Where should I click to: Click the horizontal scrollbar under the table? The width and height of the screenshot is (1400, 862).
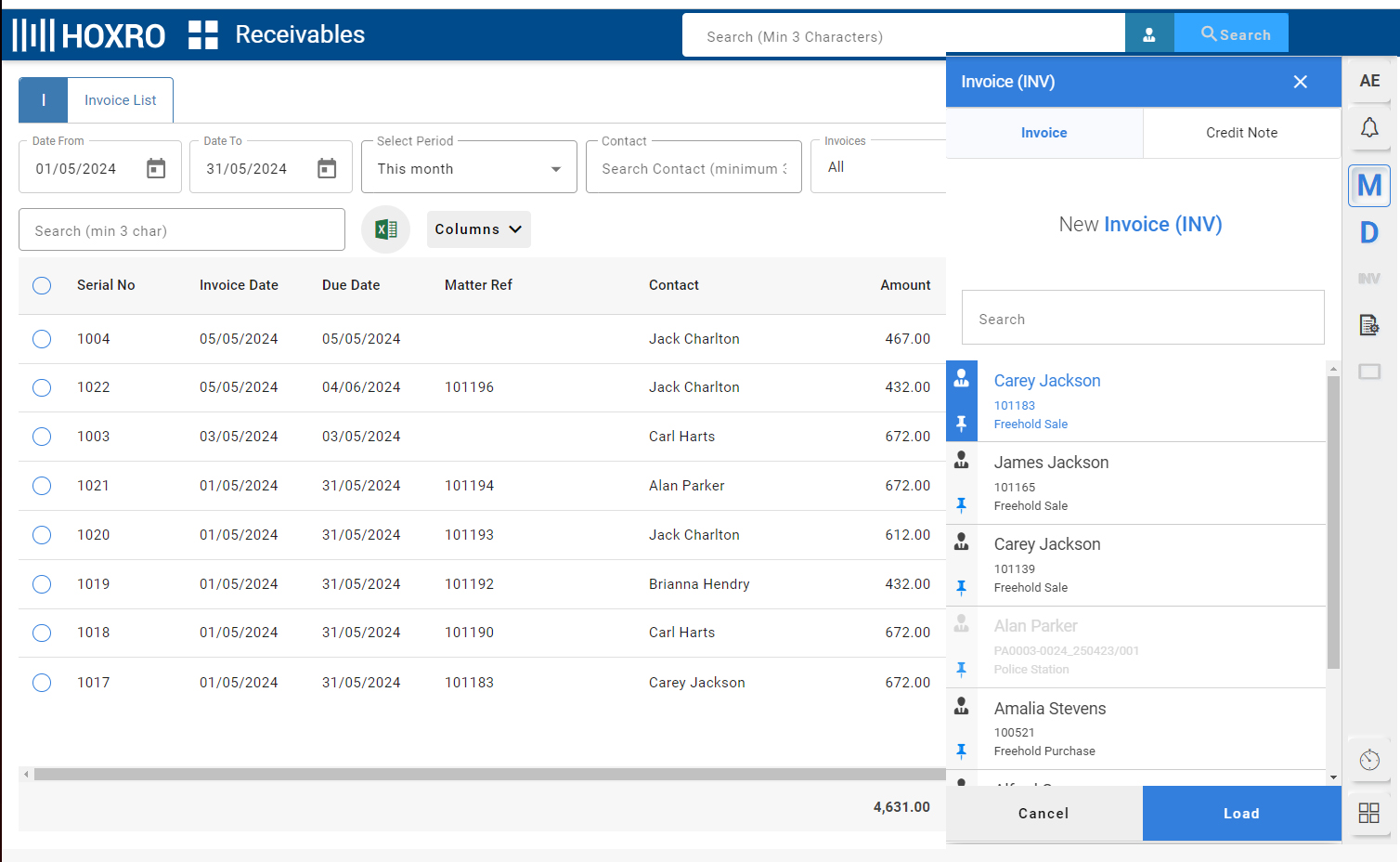[483, 774]
